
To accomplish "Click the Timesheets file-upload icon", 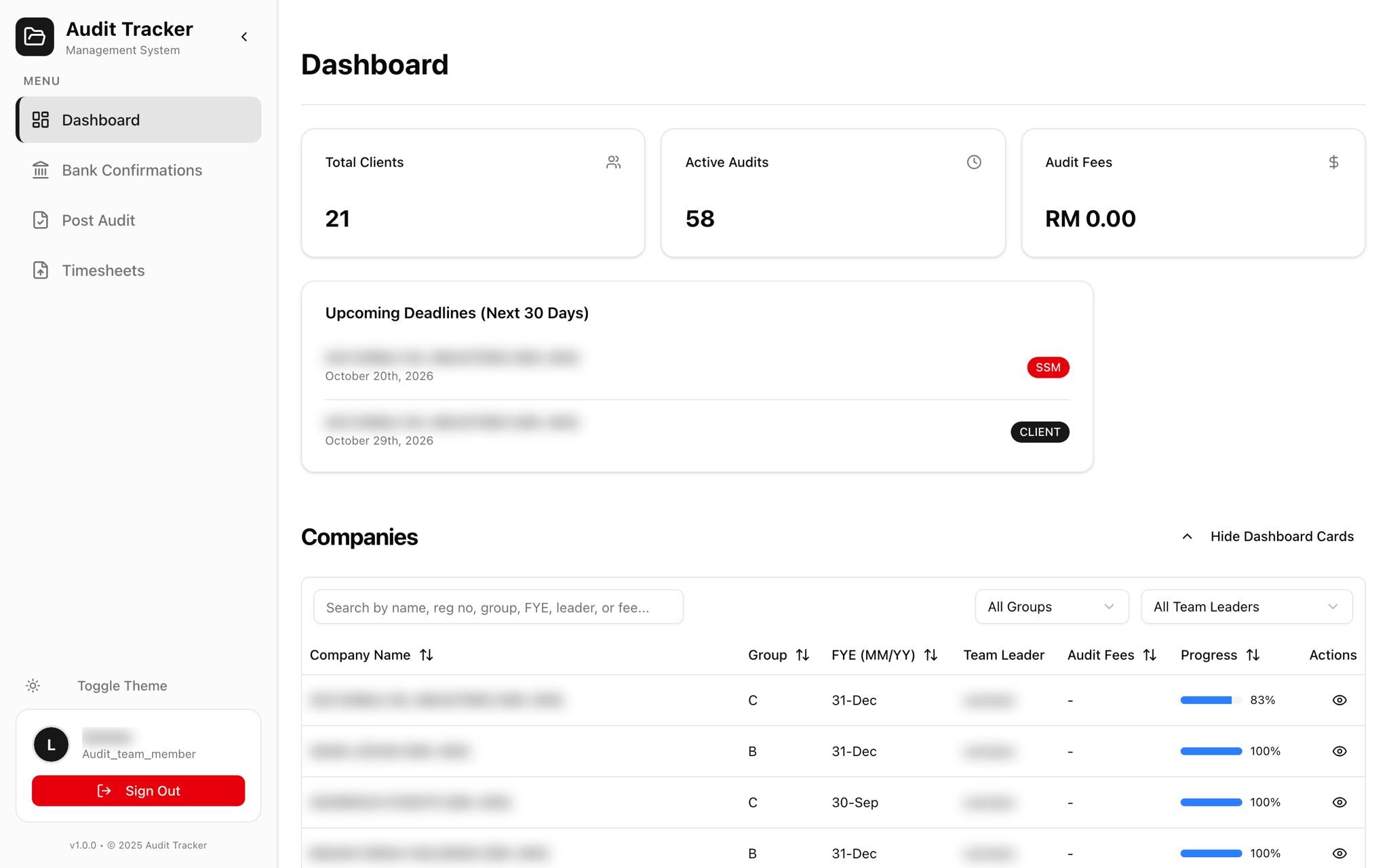I will point(41,271).
